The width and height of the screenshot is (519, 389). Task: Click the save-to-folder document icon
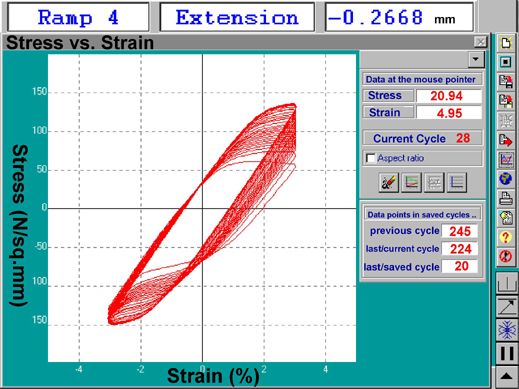(506, 101)
